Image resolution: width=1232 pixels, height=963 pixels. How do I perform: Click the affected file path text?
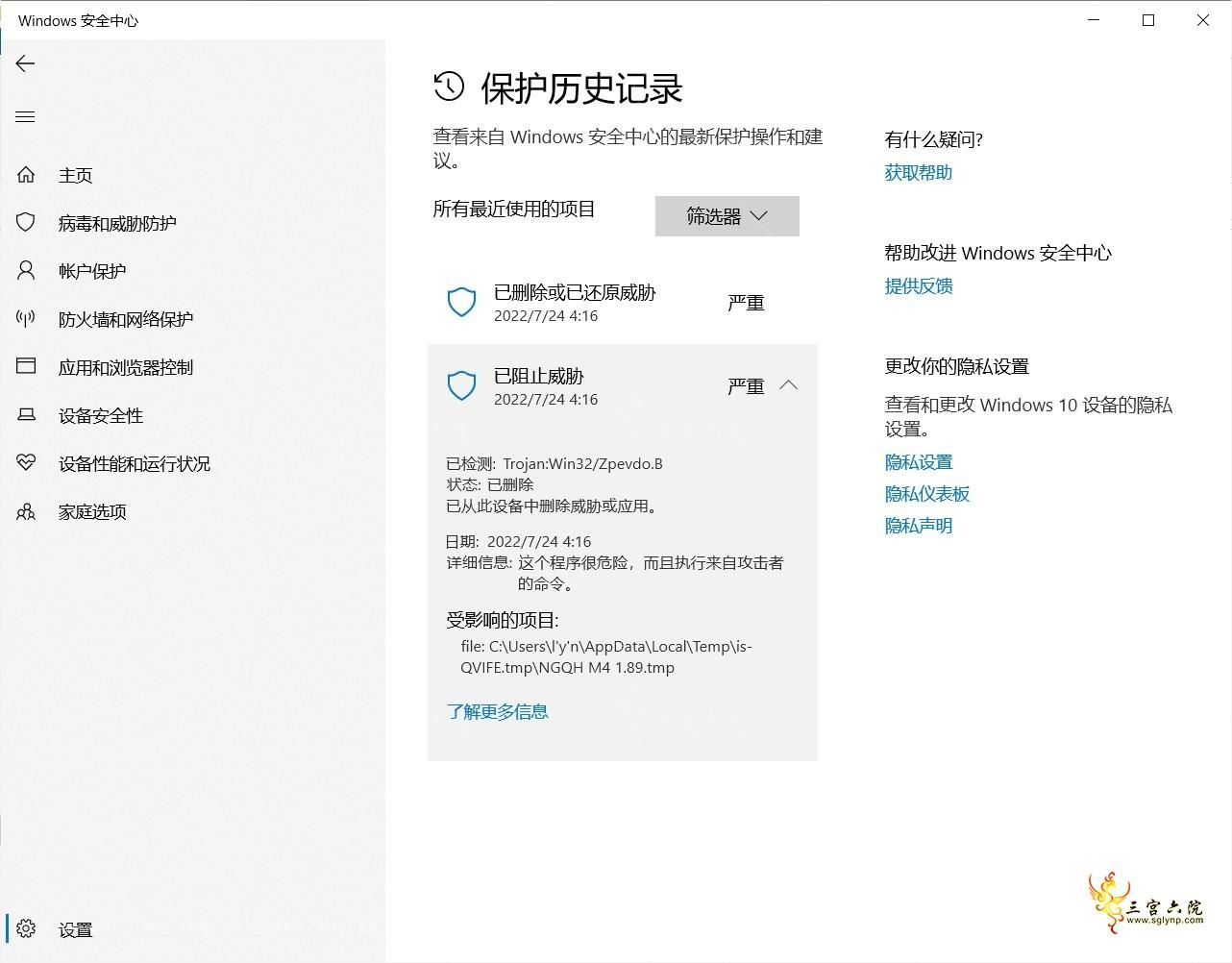point(606,656)
